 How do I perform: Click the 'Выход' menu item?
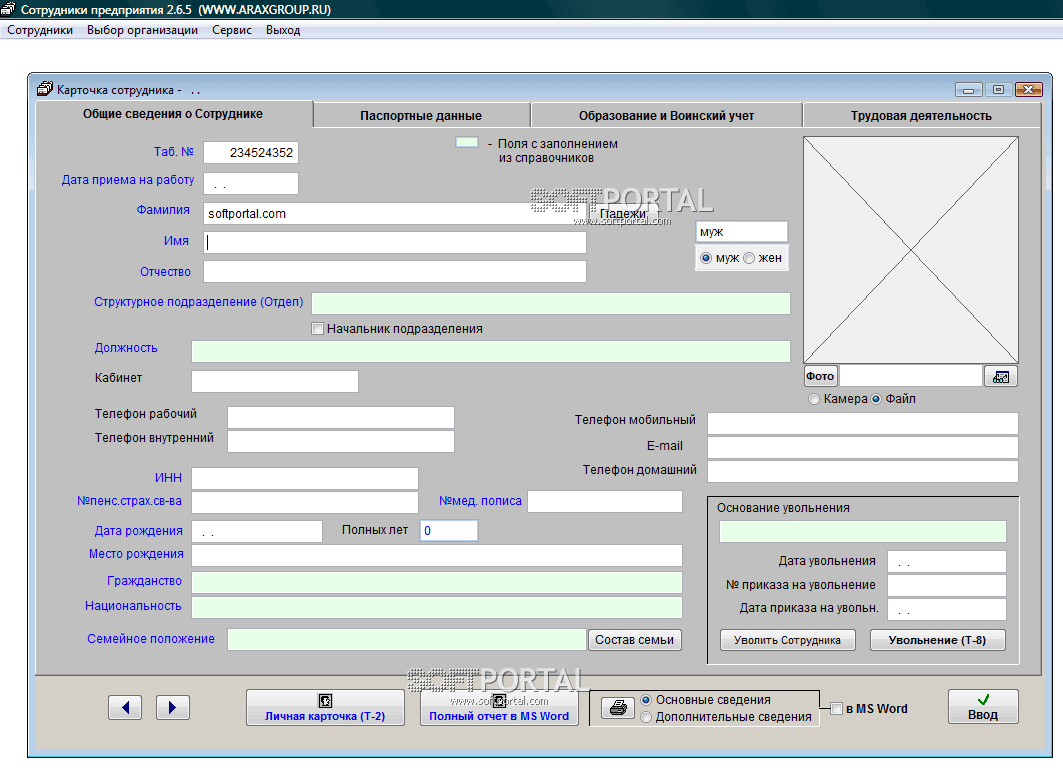pyautogui.click(x=283, y=30)
